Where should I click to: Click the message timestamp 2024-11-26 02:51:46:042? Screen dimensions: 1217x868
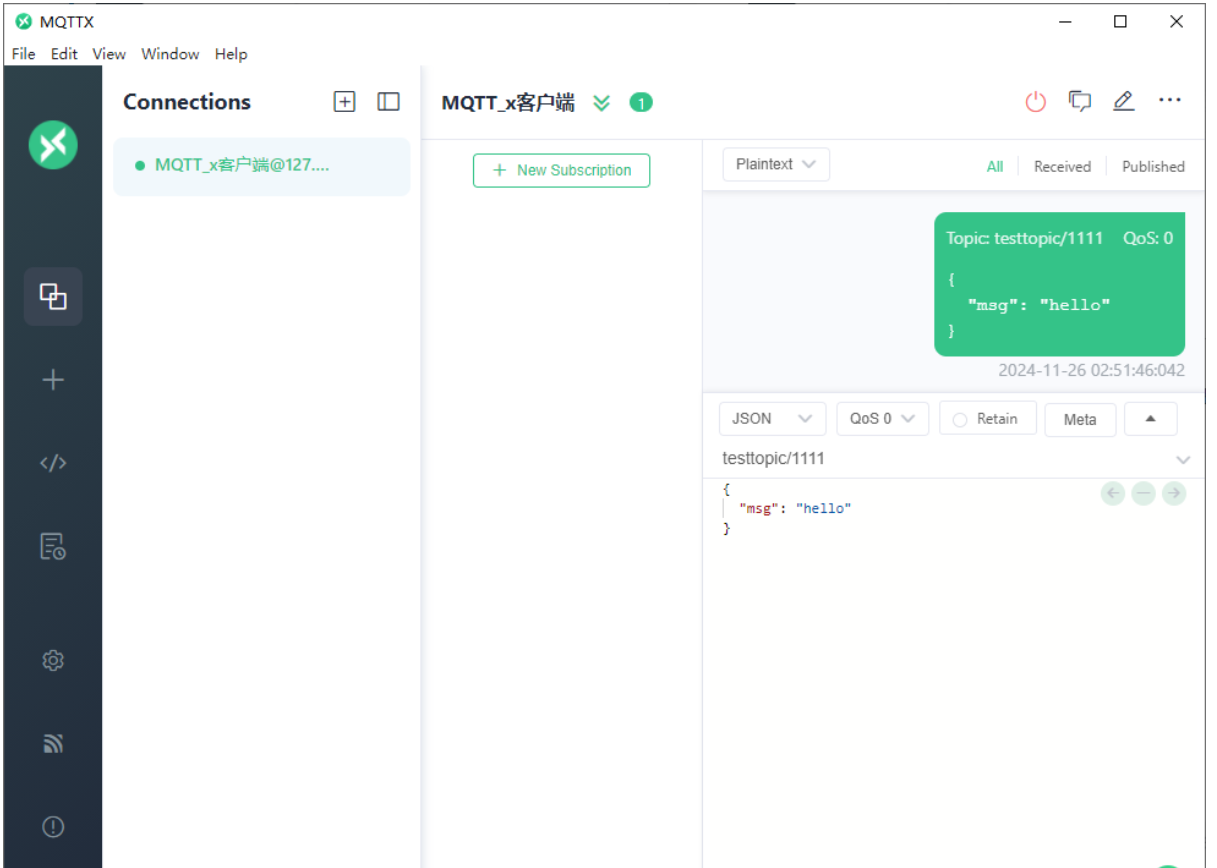click(x=1091, y=371)
